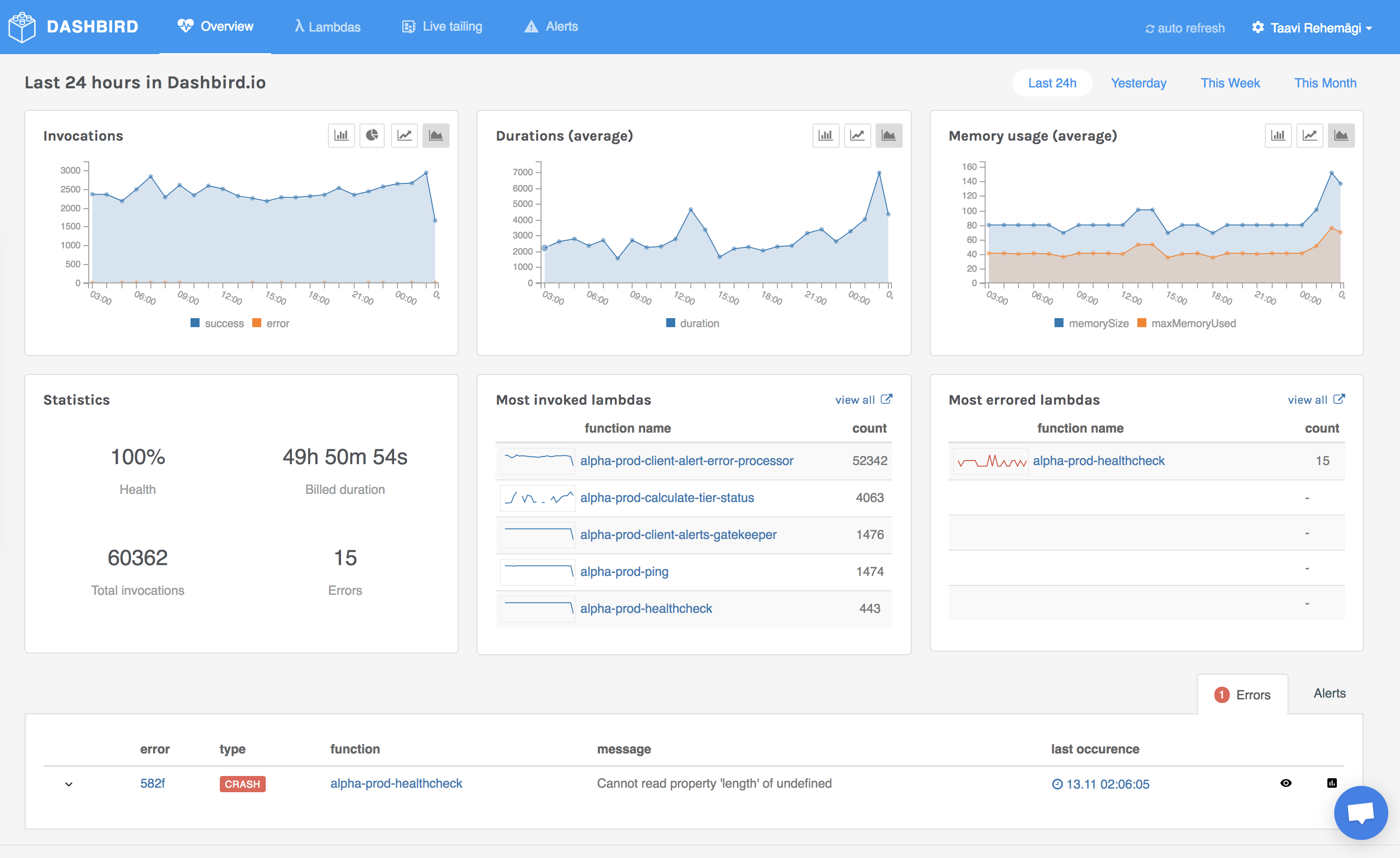Switch to Live tailing tab
The height and width of the screenshot is (858, 1400).
click(x=442, y=27)
